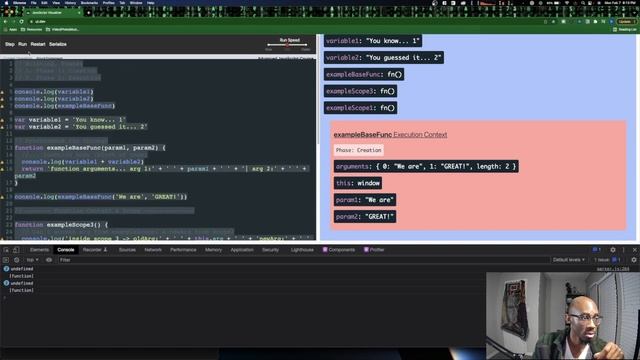Screen dimensions: 640x360
Task: Click the 'this: window' box
Action: point(358,183)
